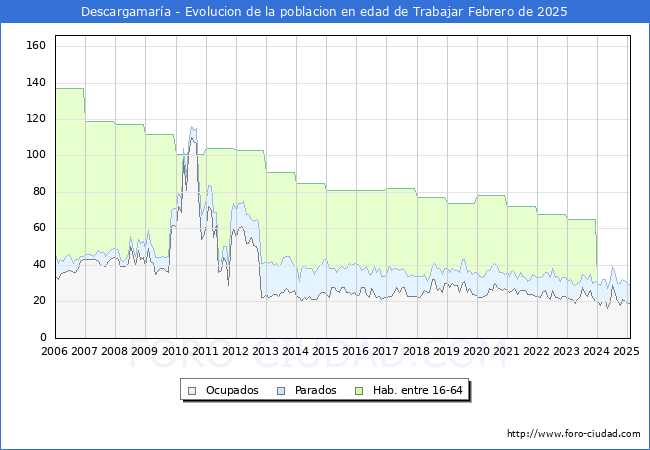Click the 120 y-axis value

point(36,119)
